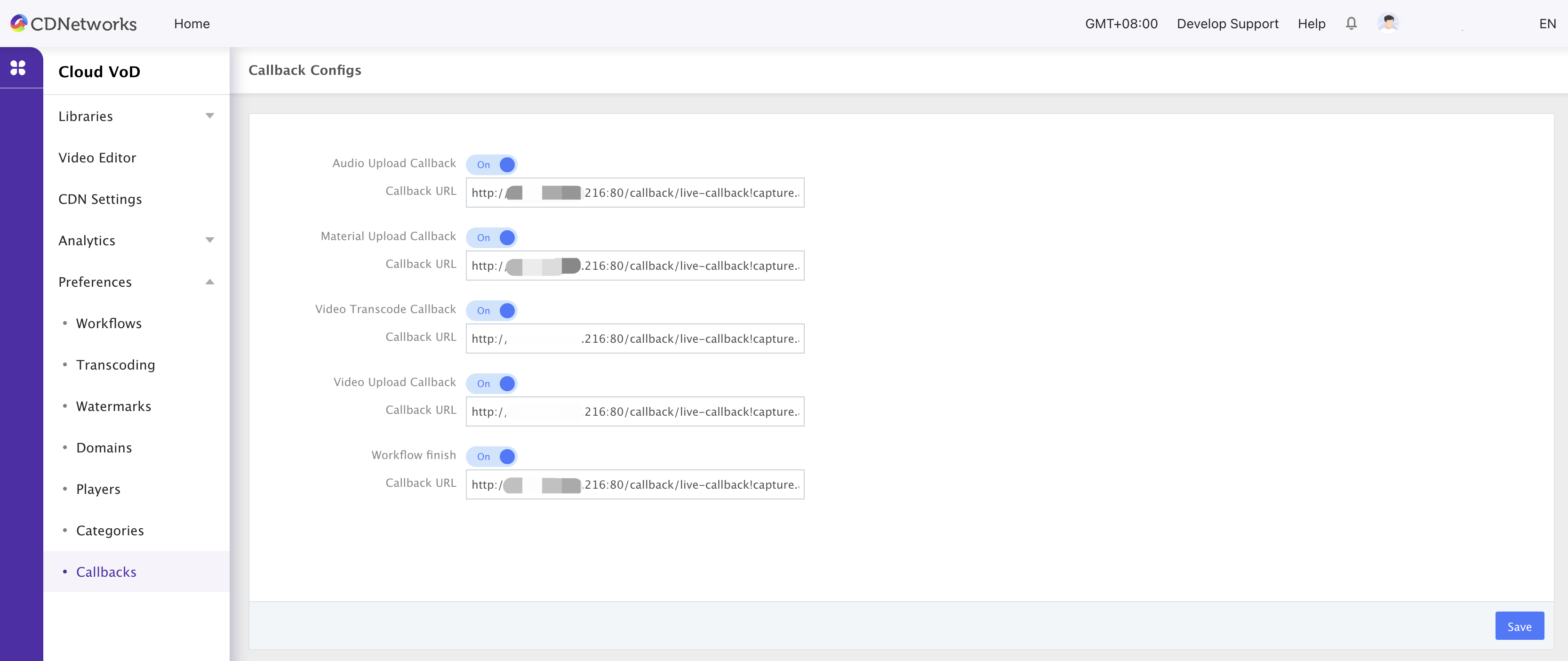Open the notification bell
Image resolution: width=1568 pixels, height=661 pixels.
pos(1351,23)
